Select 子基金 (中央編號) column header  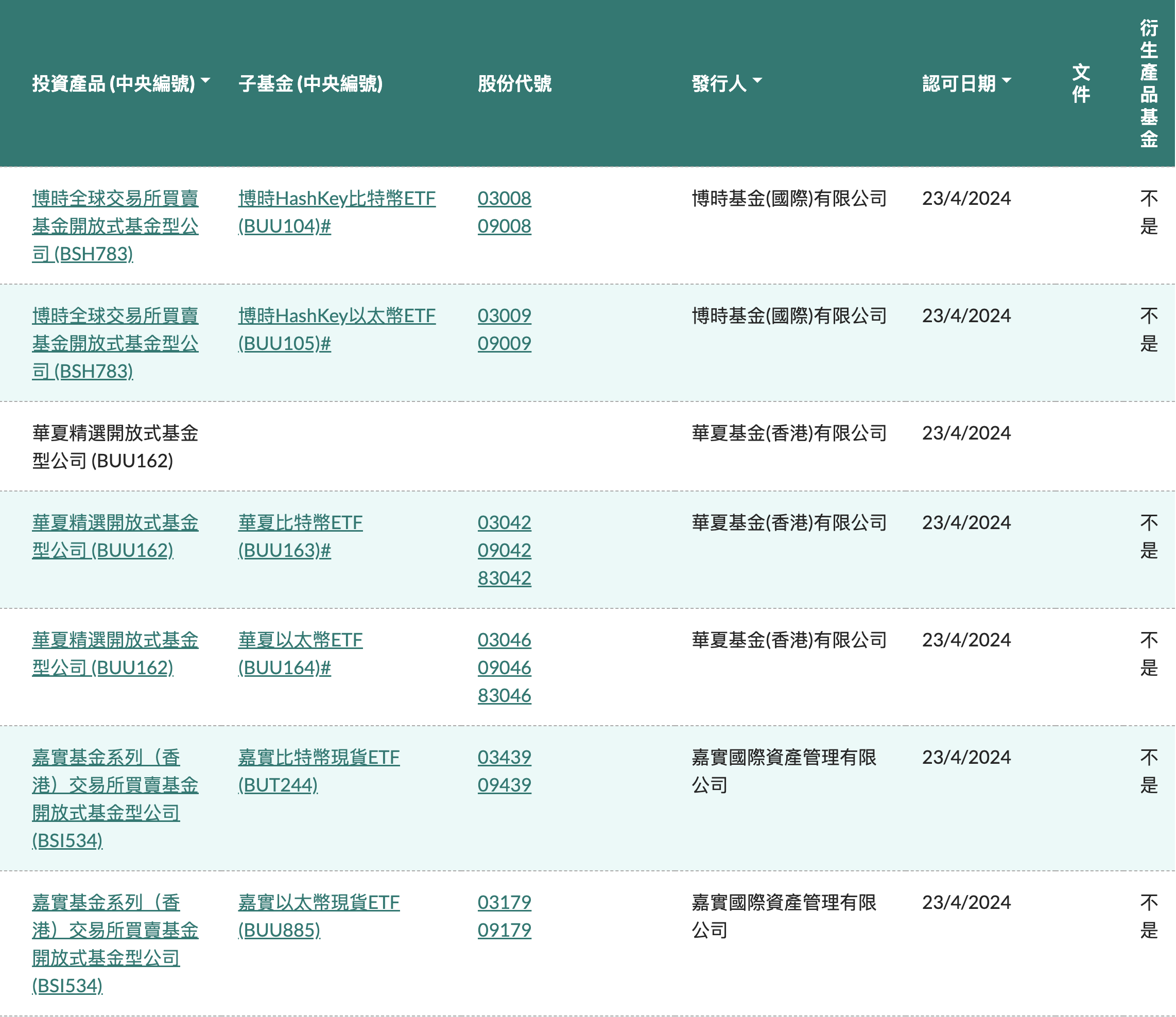(x=310, y=83)
